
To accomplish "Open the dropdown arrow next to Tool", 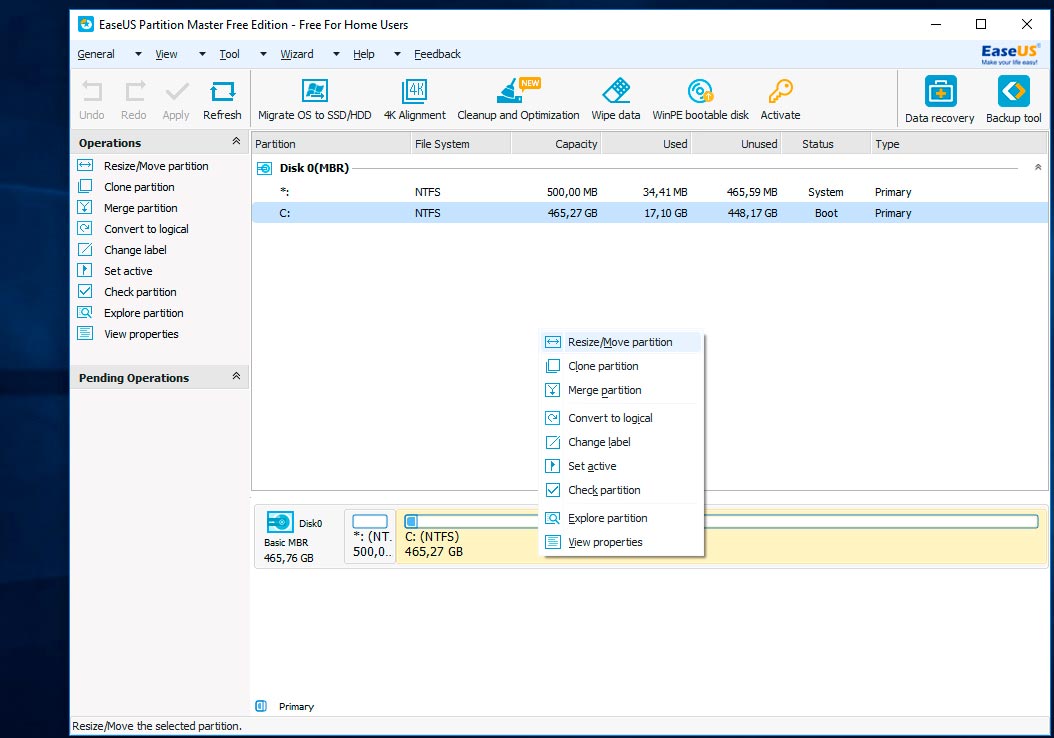I will (264, 54).
